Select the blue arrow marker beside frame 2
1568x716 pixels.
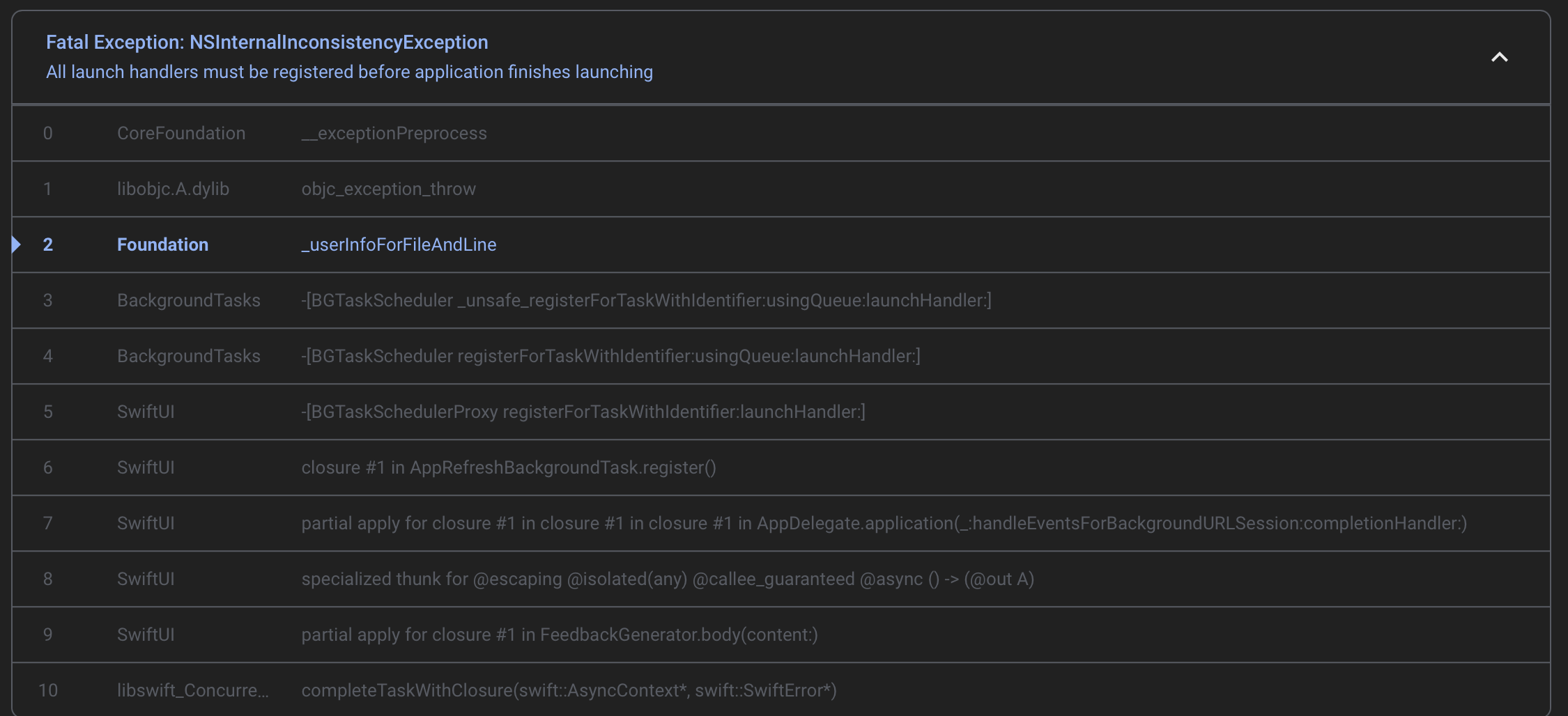[x=17, y=244]
